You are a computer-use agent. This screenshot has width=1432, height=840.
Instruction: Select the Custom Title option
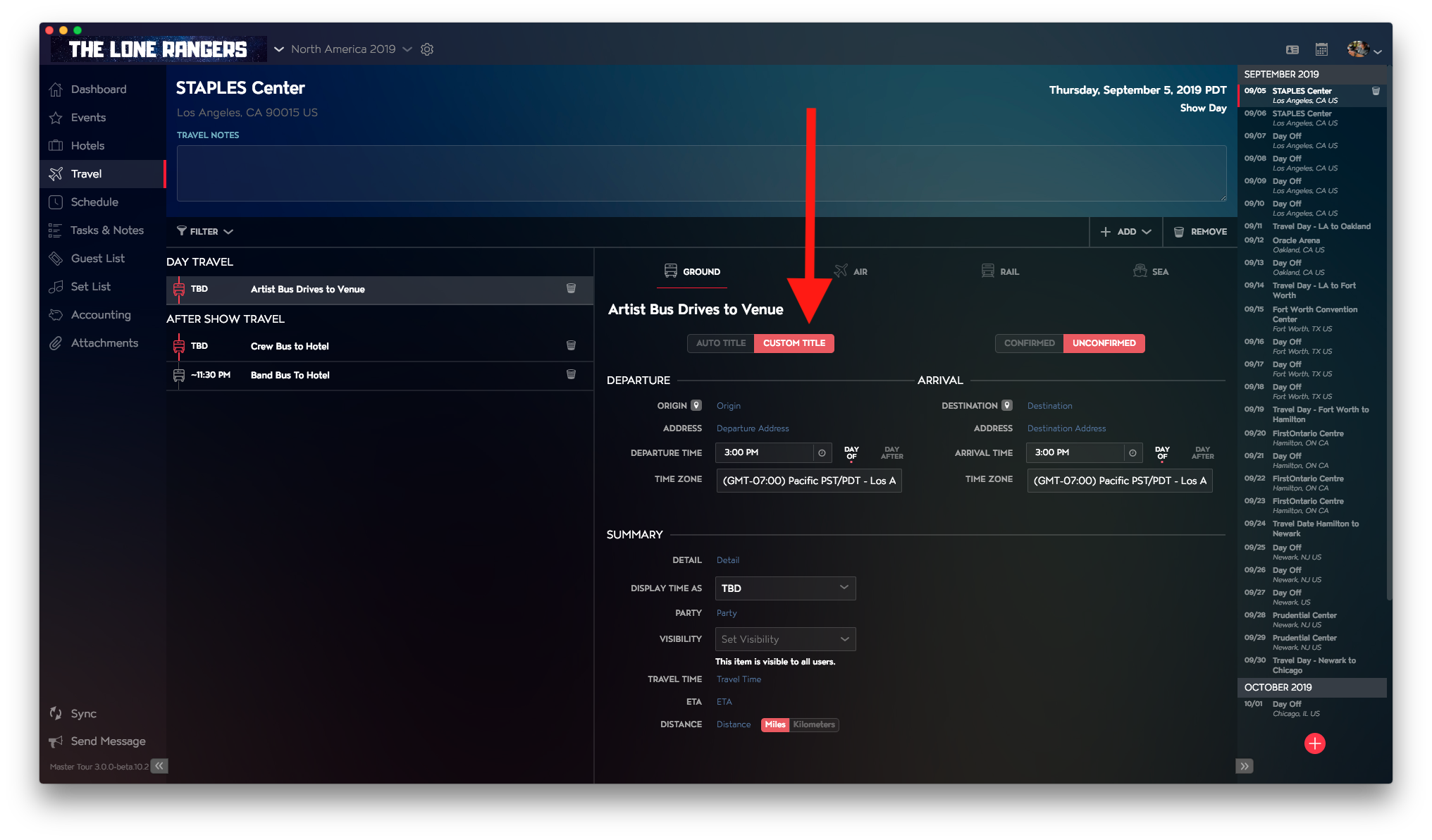point(794,343)
